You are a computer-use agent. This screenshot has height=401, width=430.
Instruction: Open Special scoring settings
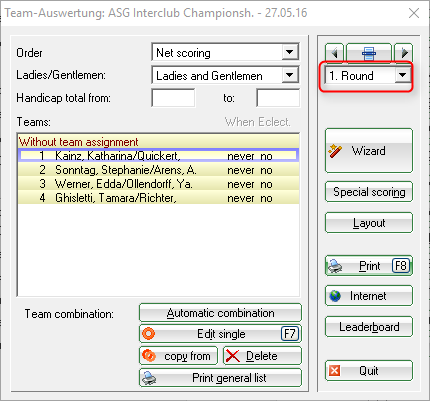[369, 192]
